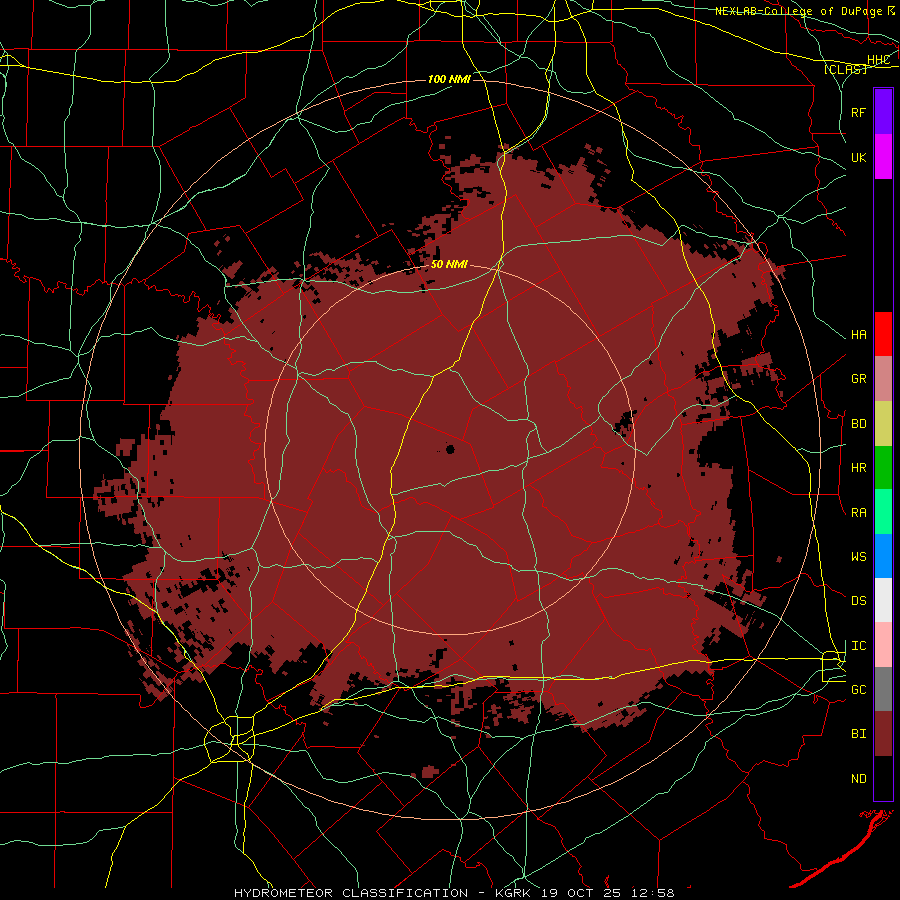
Task: Click the 12:58 timestamp
Action: point(655,893)
